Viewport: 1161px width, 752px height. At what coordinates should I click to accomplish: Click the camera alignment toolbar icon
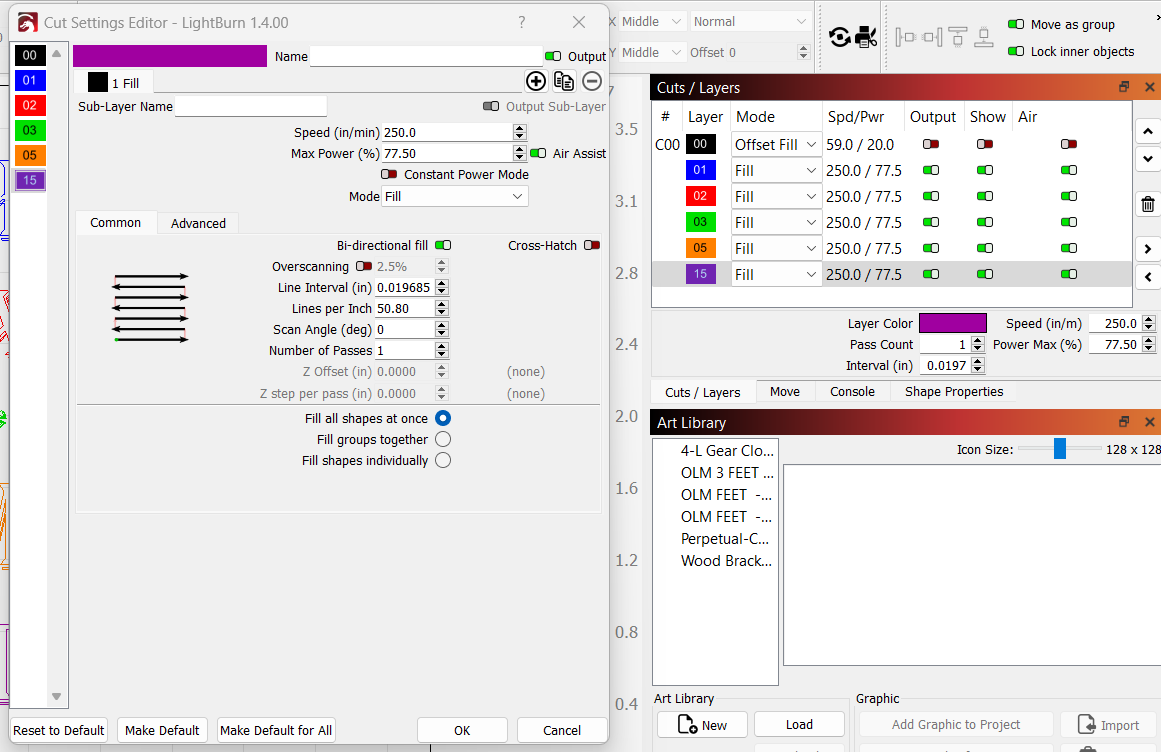[866, 36]
